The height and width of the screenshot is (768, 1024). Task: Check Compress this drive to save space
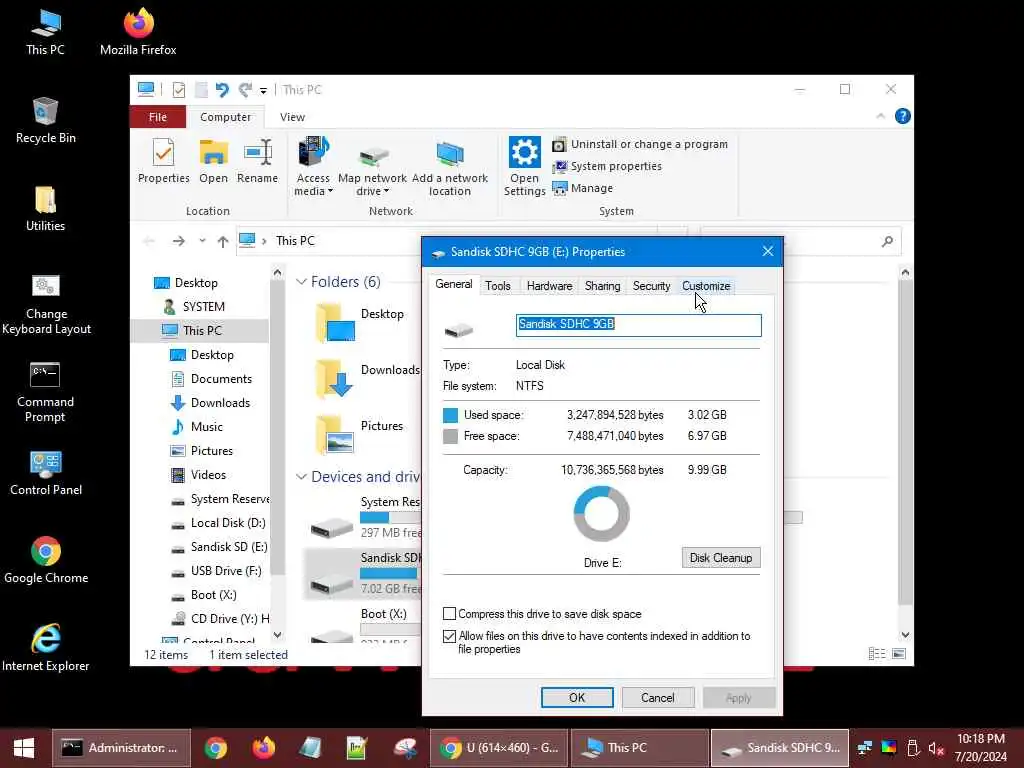click(x=449, y=614)
